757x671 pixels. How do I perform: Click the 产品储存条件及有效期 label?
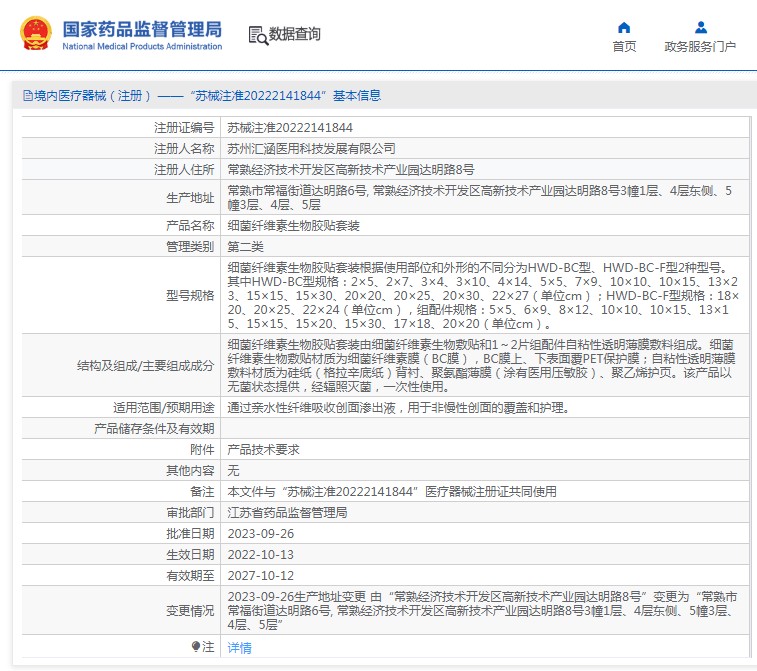tap(154, 429)
